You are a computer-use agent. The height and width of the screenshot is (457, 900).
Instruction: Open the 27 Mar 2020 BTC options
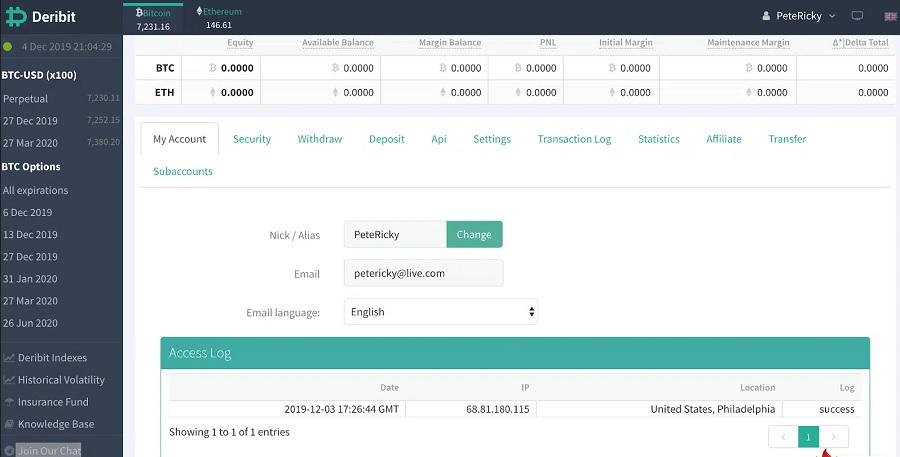click(x=30, y=301)
